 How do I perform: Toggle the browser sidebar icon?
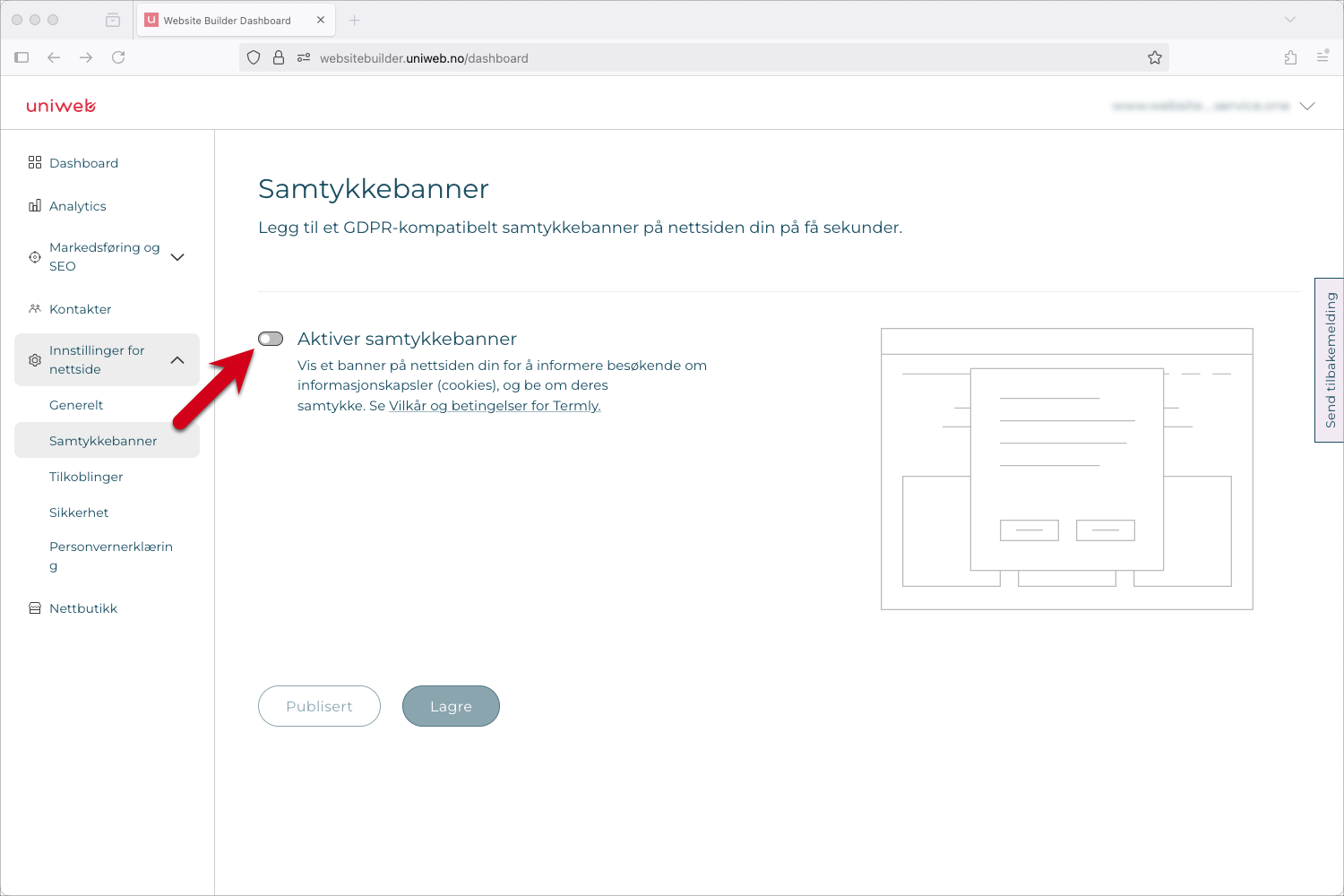(22, 57)
